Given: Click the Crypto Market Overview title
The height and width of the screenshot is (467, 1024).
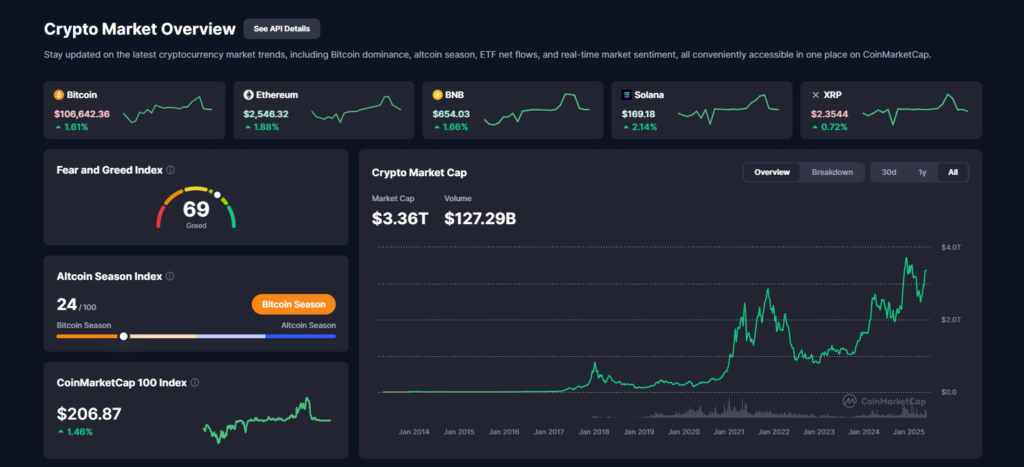Looking at the screenshot, I should pyautogui.click(x=139, y=29).
